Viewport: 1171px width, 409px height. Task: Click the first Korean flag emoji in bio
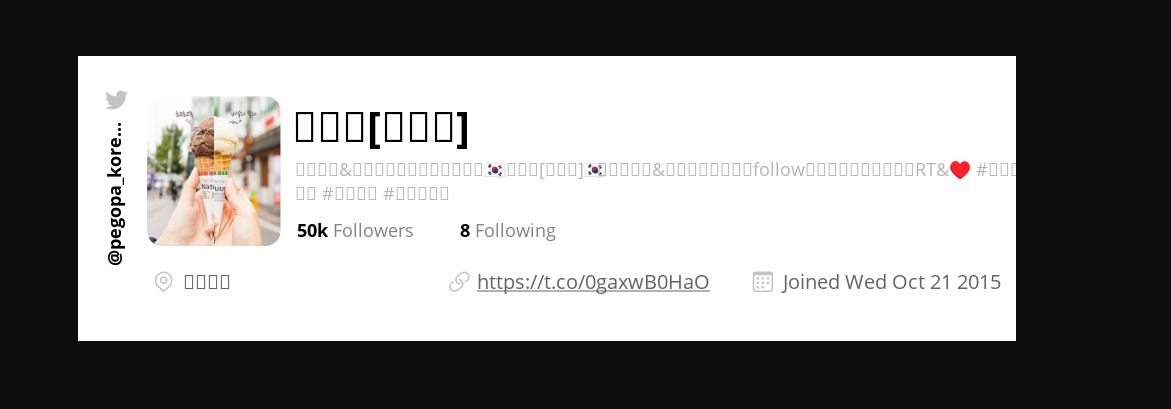[494, 169]
